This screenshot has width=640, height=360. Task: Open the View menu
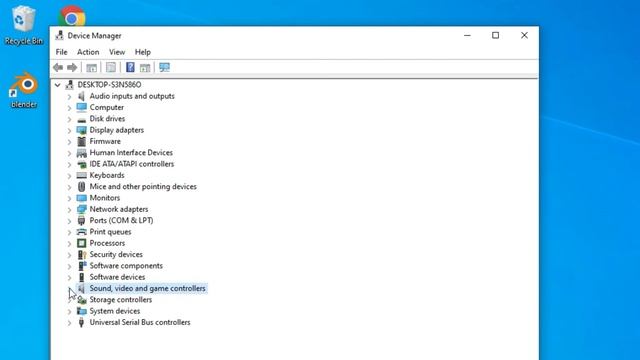[117, 52]
